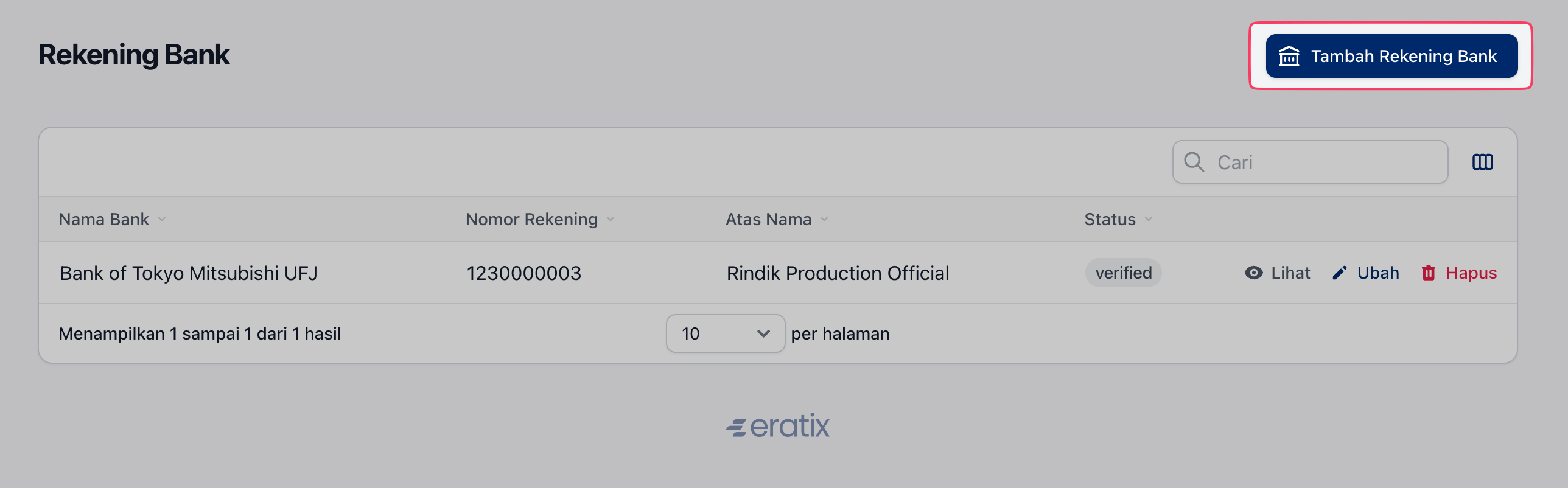The width and height of the screenshot is (1568, 488).
Task: Click Tambah Rekening Bank button
Action: [1391, 56]
